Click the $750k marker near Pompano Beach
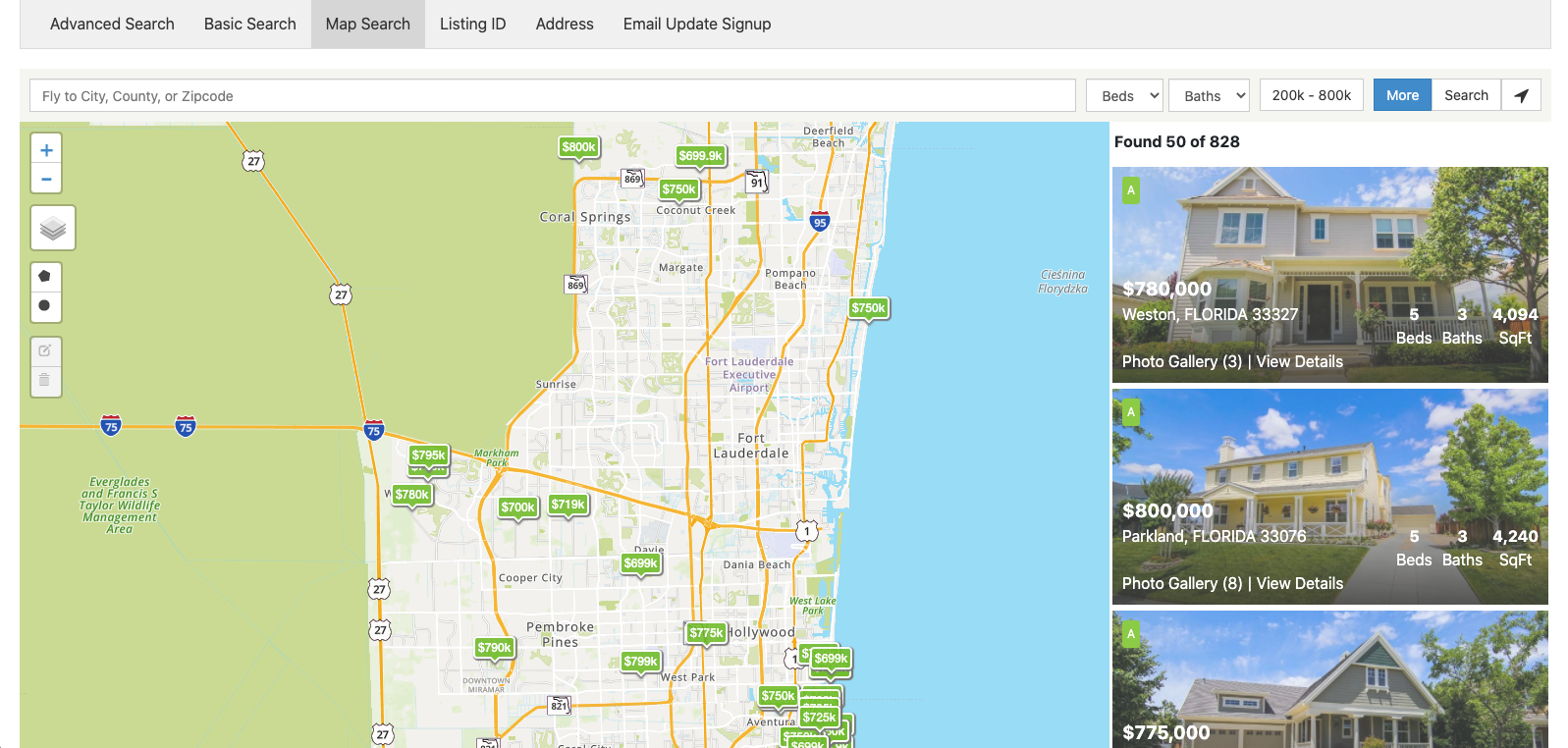The width and height of the screenshot is (1568, 748). click(868, 309)
